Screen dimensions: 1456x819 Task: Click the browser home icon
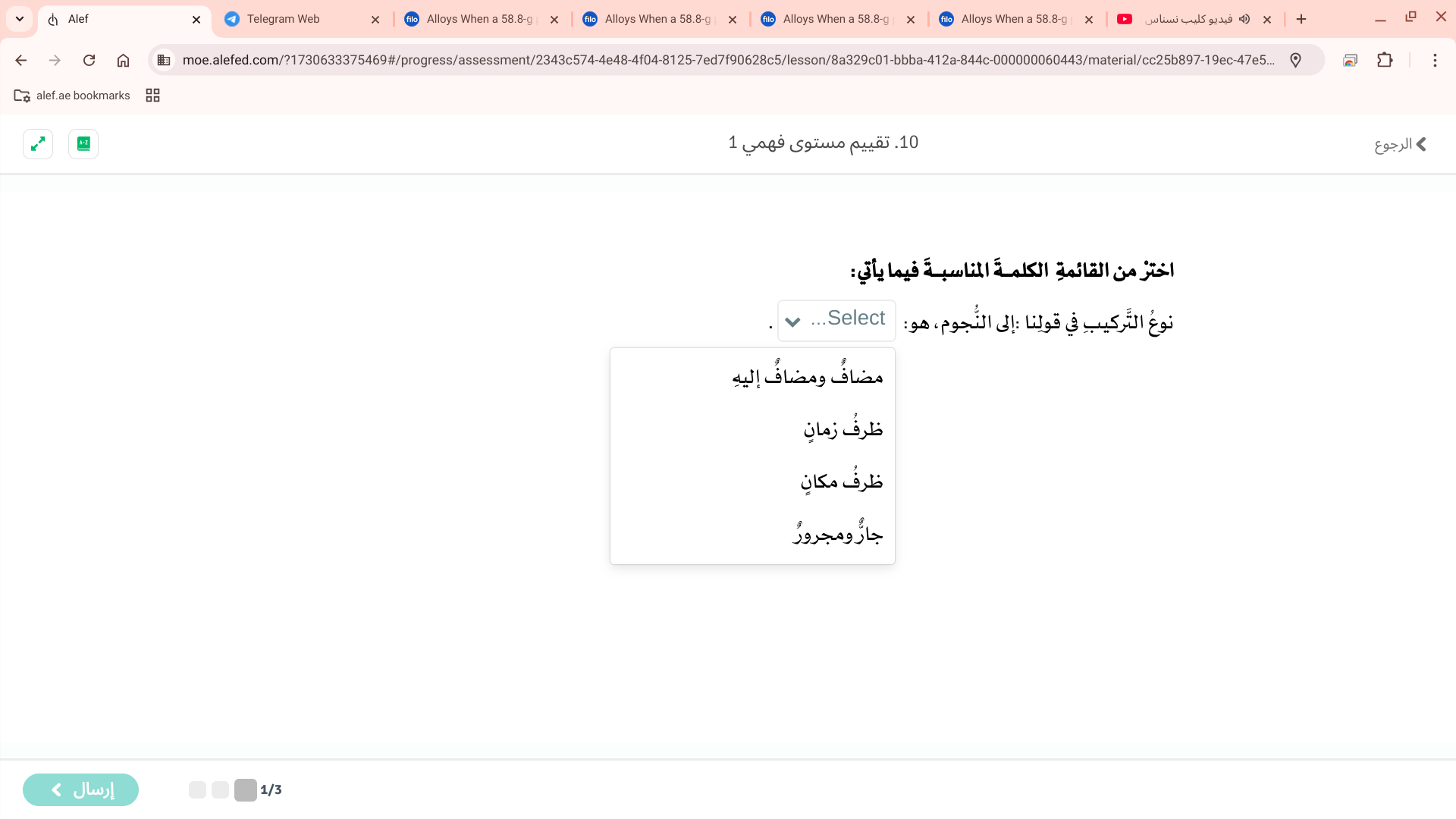coord(123,60)
